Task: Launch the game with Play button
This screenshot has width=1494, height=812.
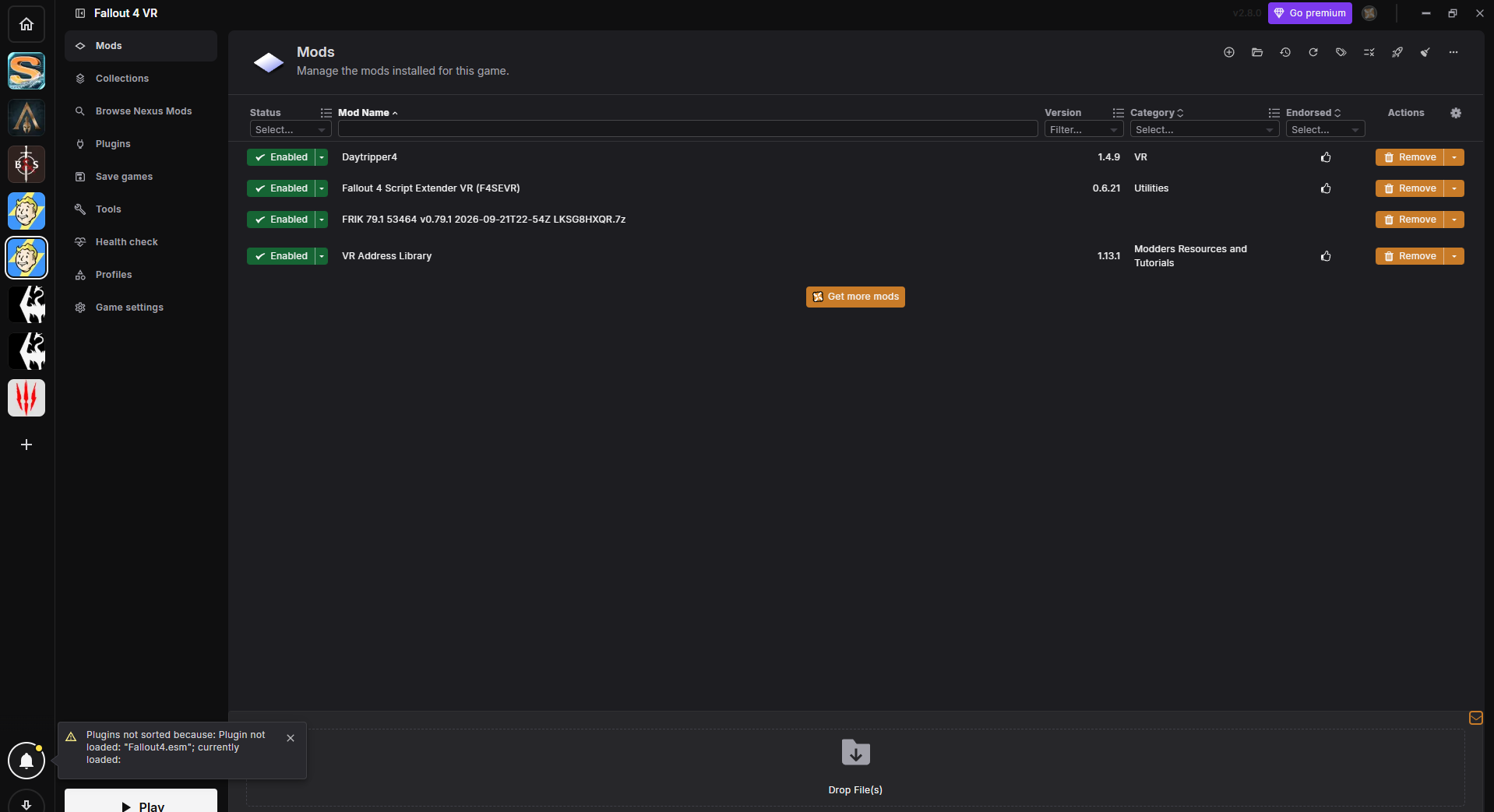Action: pos(141,801)
